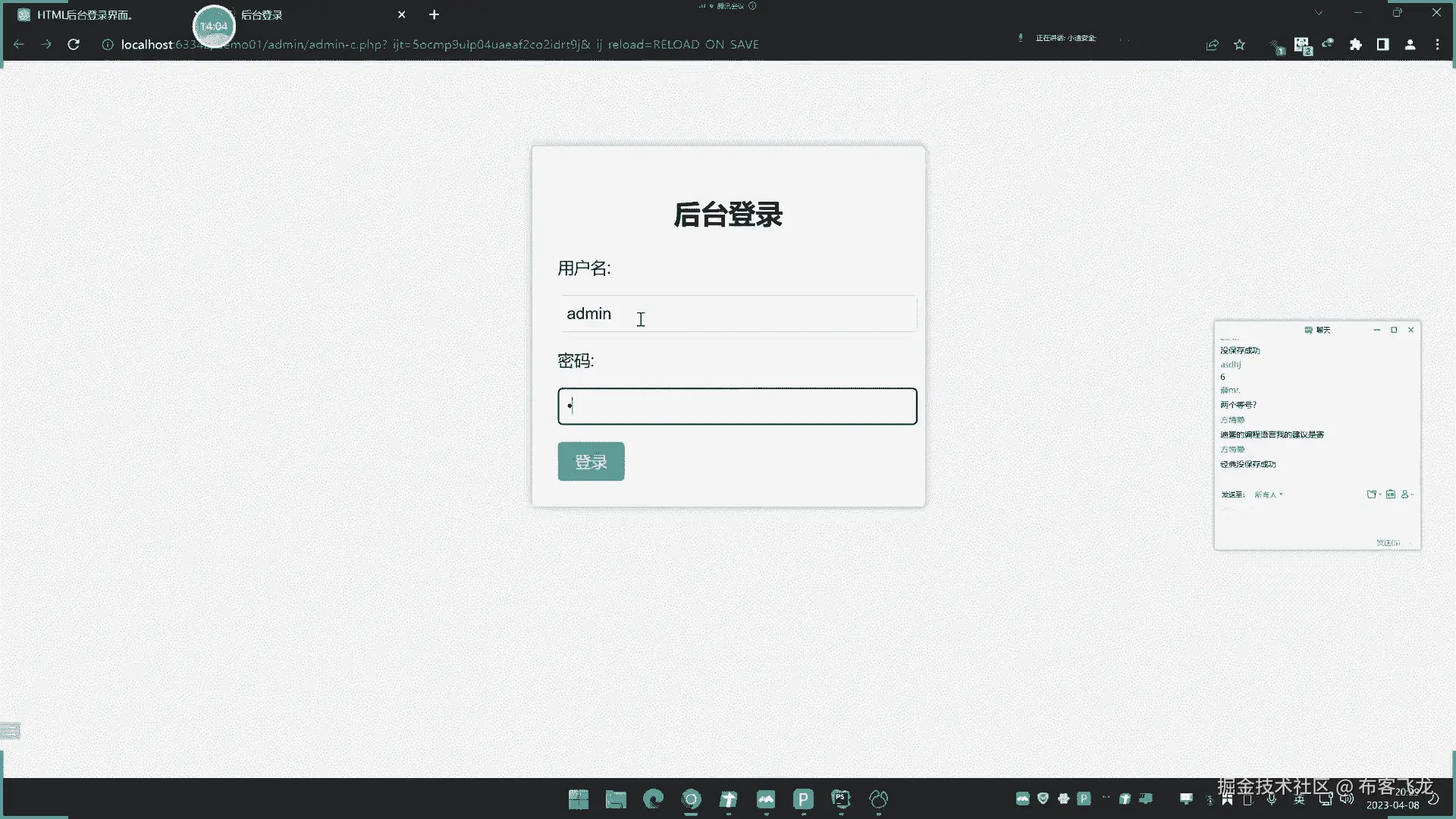The width and height of the screenshot is (1456, 819).
Task: Click the share page icon in address bar
Action: pyautogui.click(x=1212, y=45)
